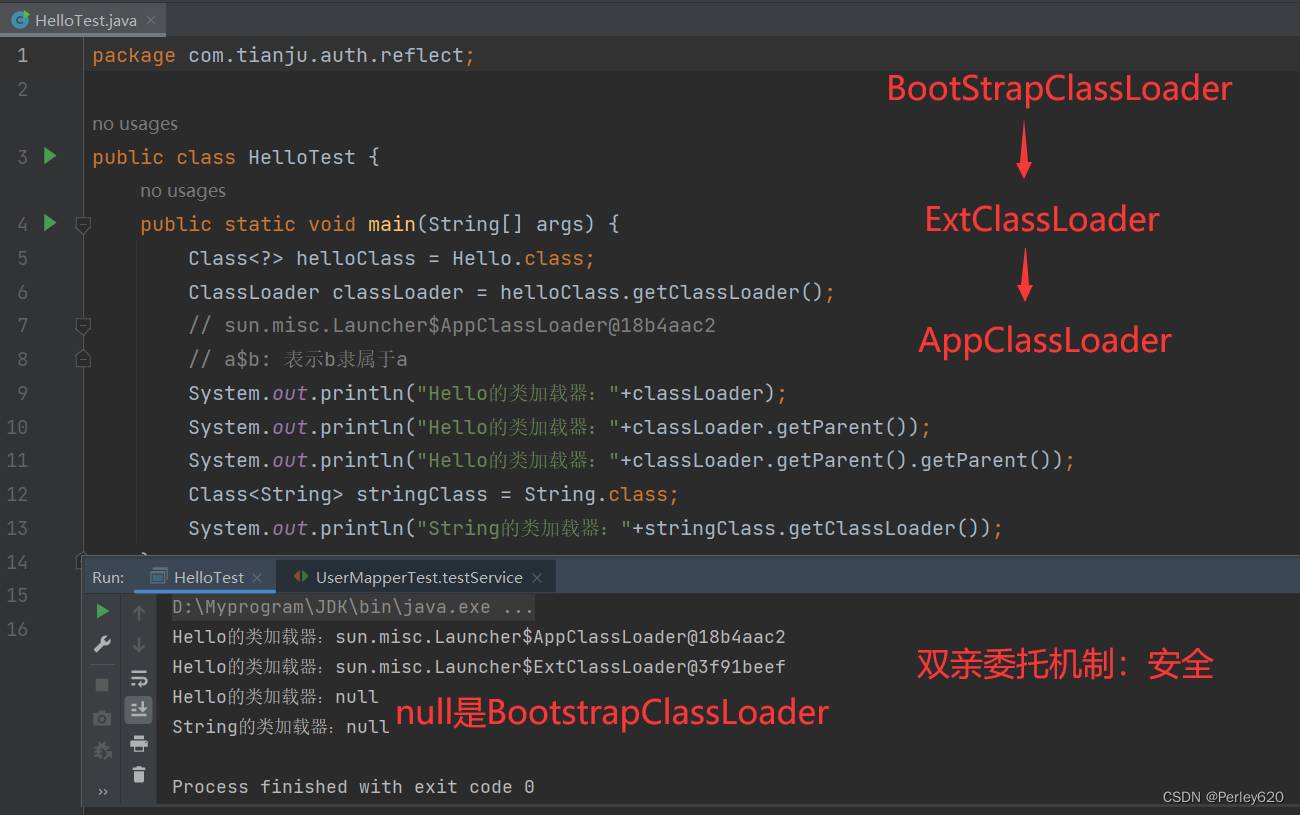
Task: Click the print console output icon
Action: [139, 743]
